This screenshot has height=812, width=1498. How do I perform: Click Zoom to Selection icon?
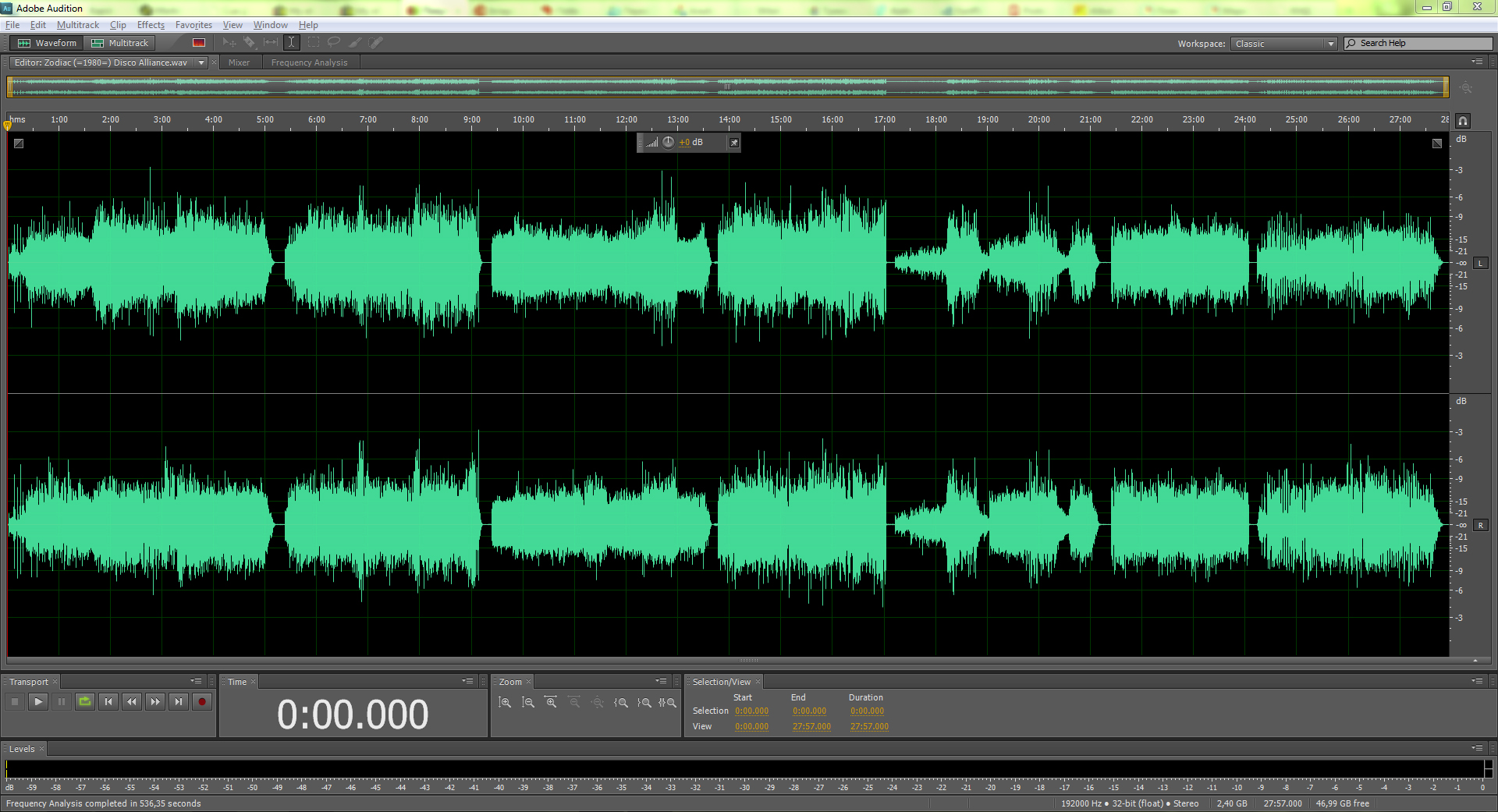pos(667,703)
